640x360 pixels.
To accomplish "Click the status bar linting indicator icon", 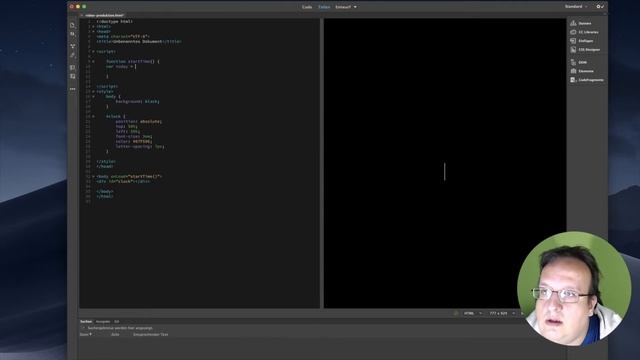I will 456,313.
